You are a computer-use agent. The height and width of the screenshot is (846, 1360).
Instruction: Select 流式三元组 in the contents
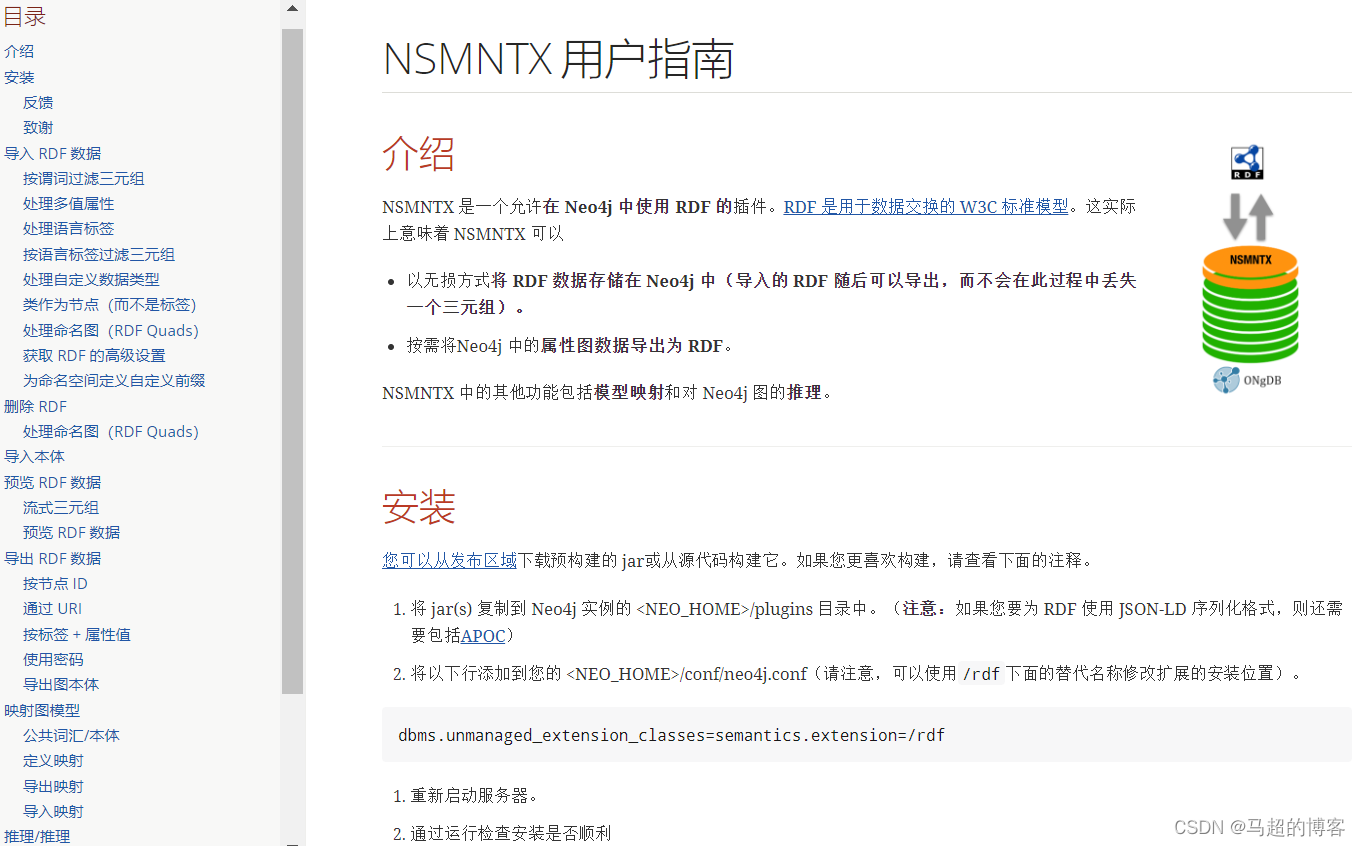[61, 507]
